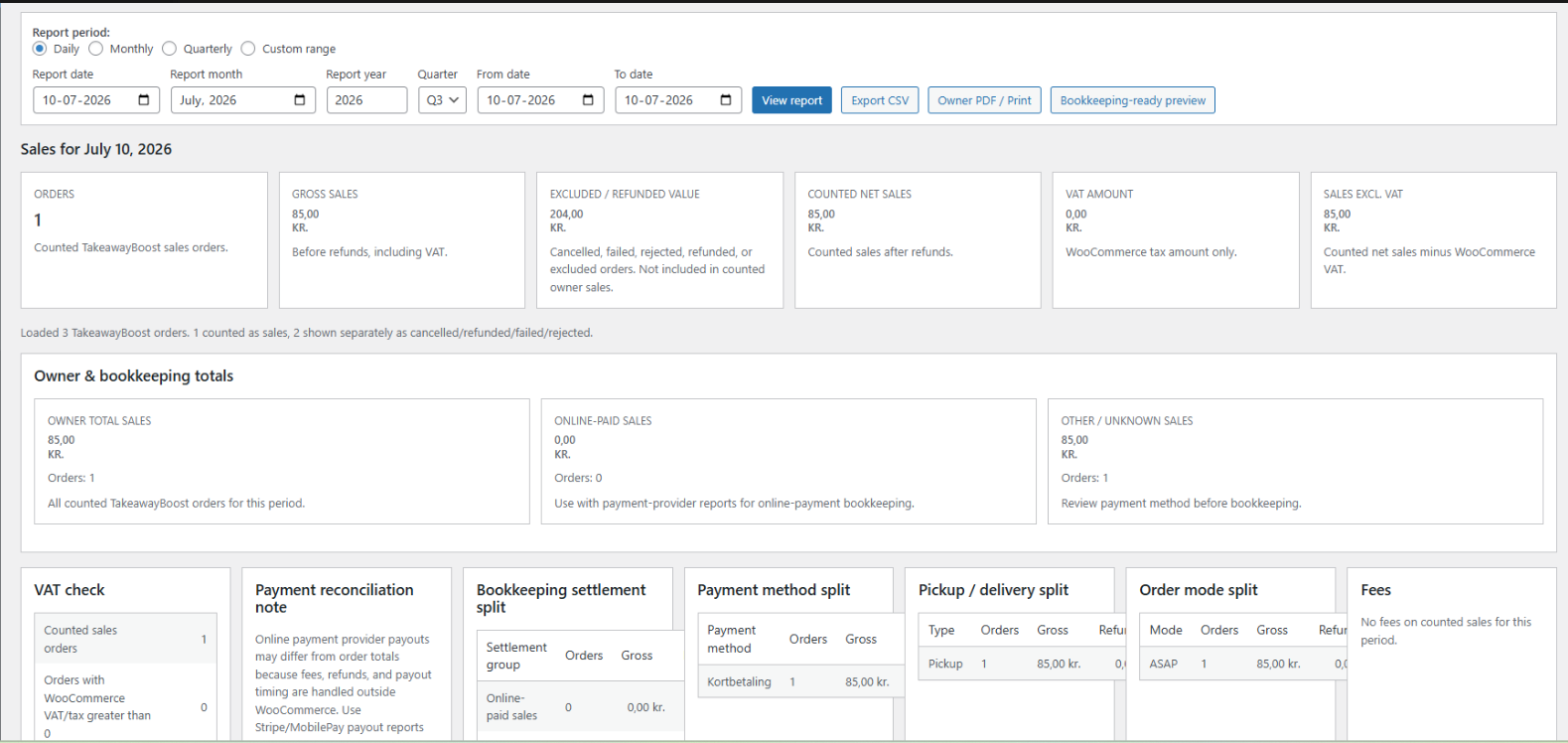Click the Kortbetaling row
The height and width of the screenshot is (743, 1568).
click(x=800, y=681)
